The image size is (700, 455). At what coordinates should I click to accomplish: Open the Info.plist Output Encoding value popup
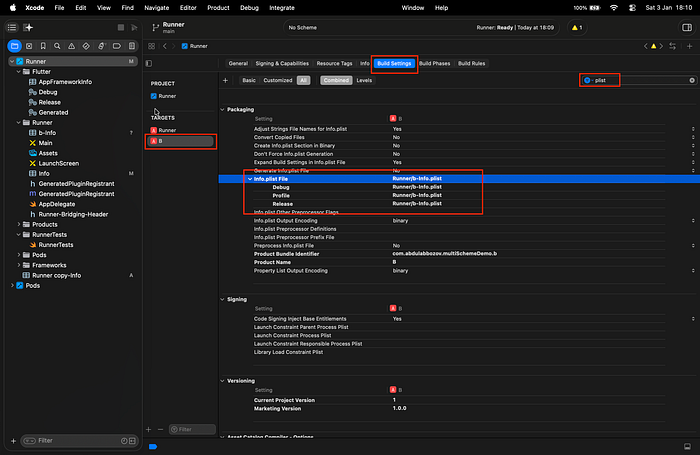[x=693, y=221]
